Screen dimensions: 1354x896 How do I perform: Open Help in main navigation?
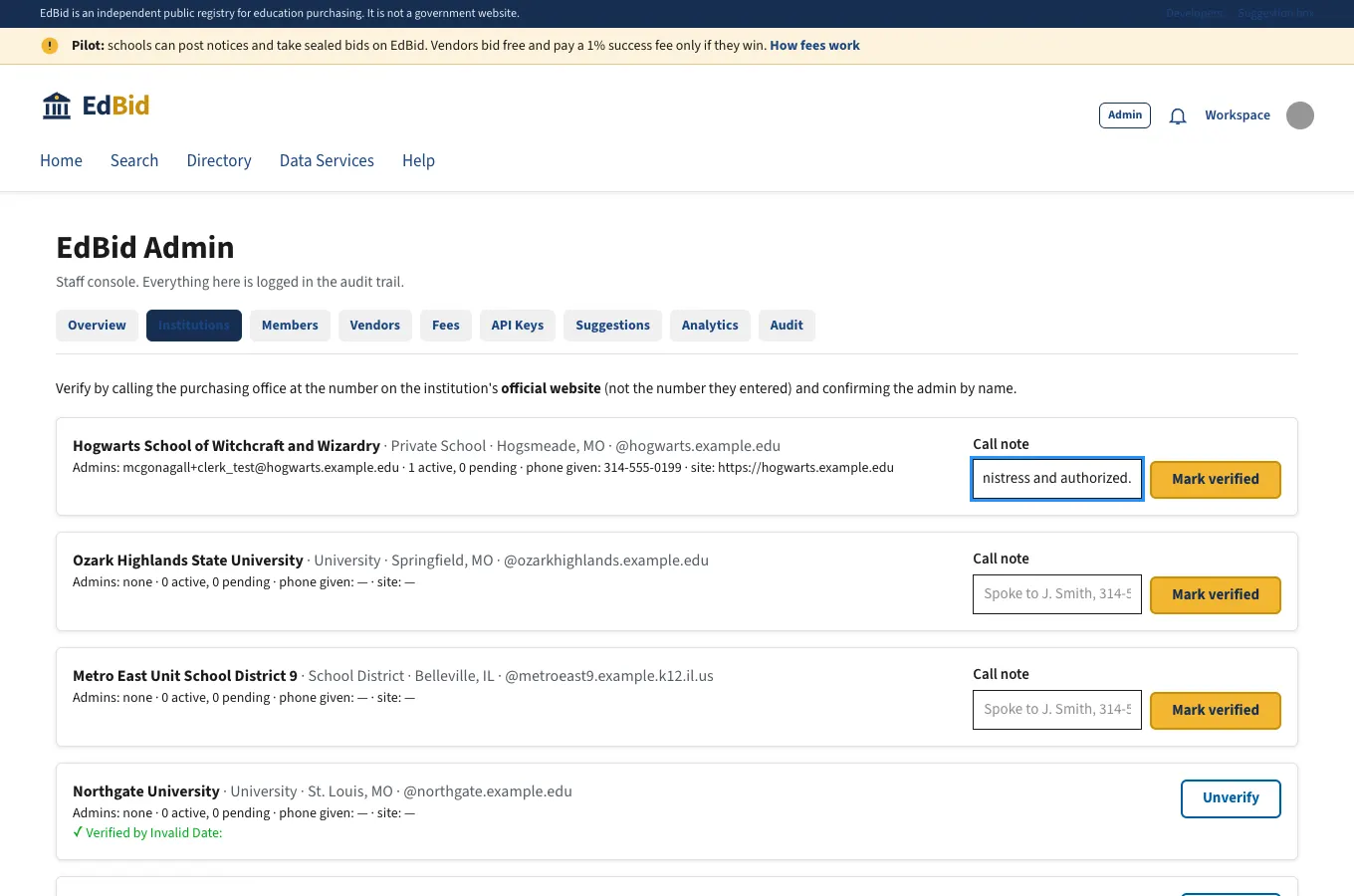click(x=418, y=160)
